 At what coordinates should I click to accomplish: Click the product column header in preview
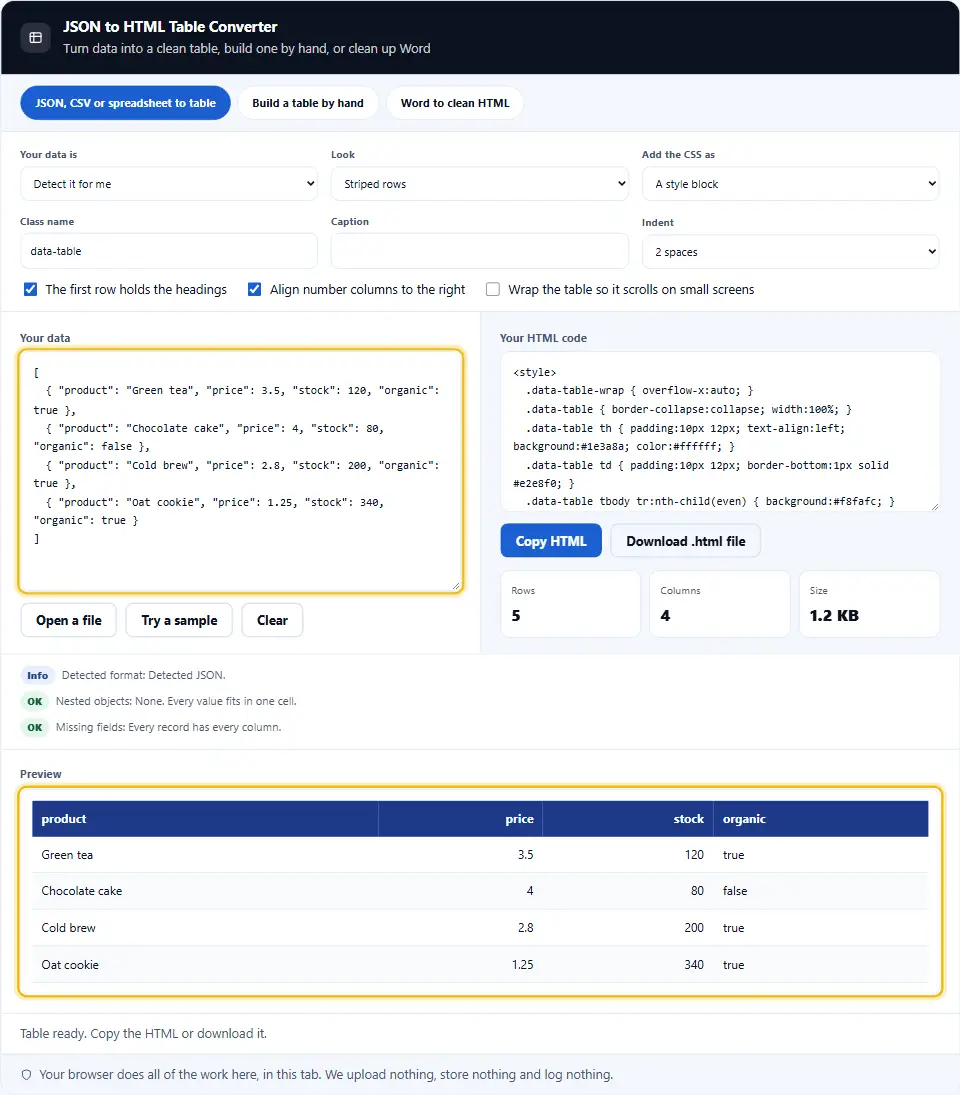point(205,818)
